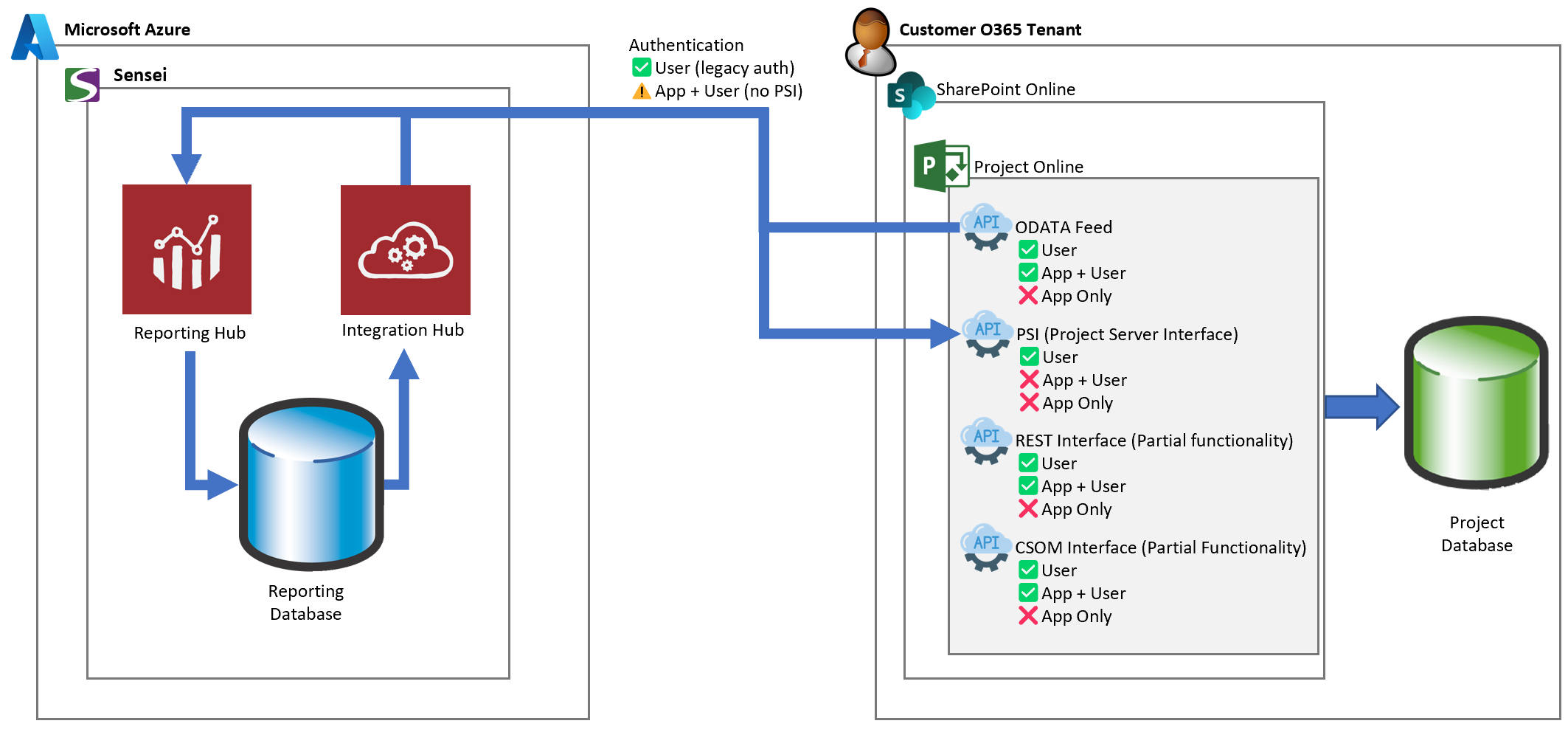Click the blue Reporting Database cylinder
1568x732 pixels.
tap(311, 484)
